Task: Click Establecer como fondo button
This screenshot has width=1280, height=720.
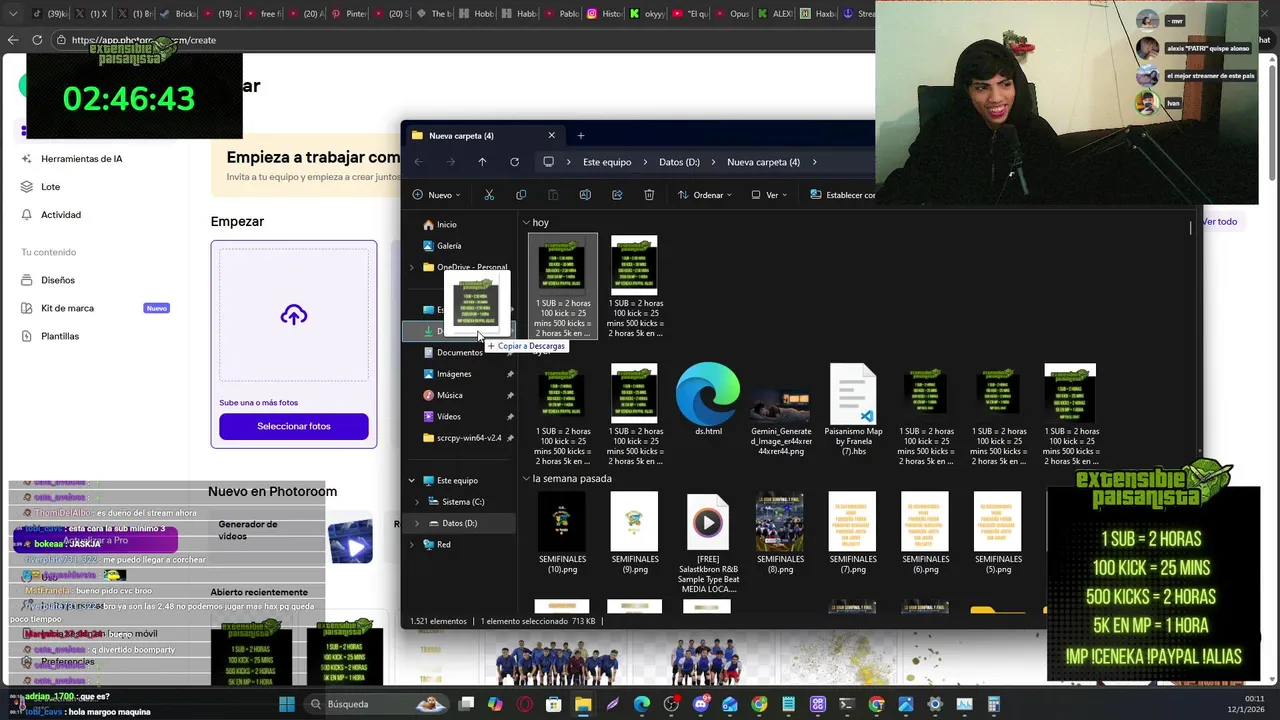Action: [843, 195]
